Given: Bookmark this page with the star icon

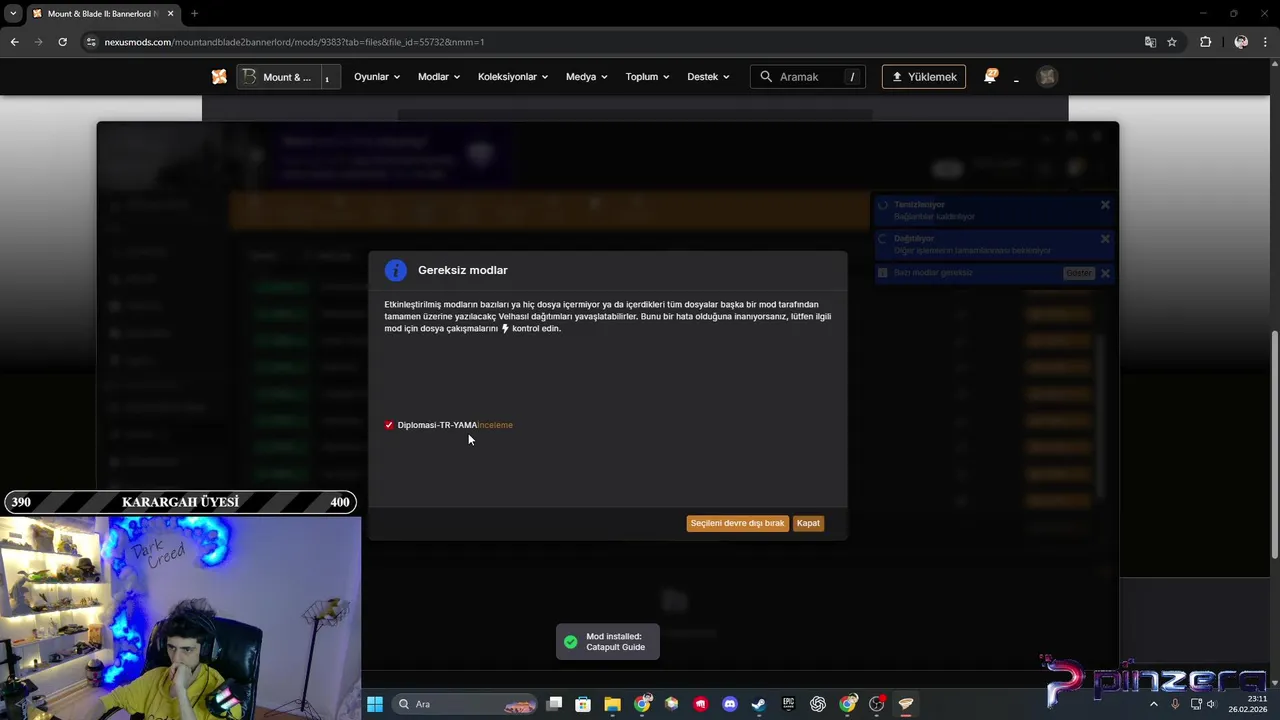Looking at the screenshot, I should point(1172,42).
